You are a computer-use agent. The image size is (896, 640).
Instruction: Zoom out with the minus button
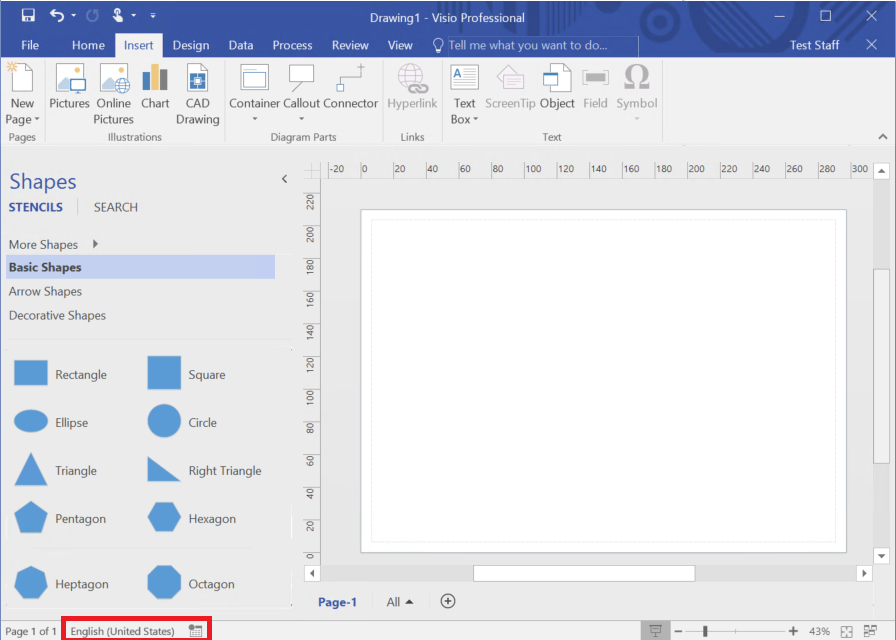pyautogui.click(x=678, y=631)
